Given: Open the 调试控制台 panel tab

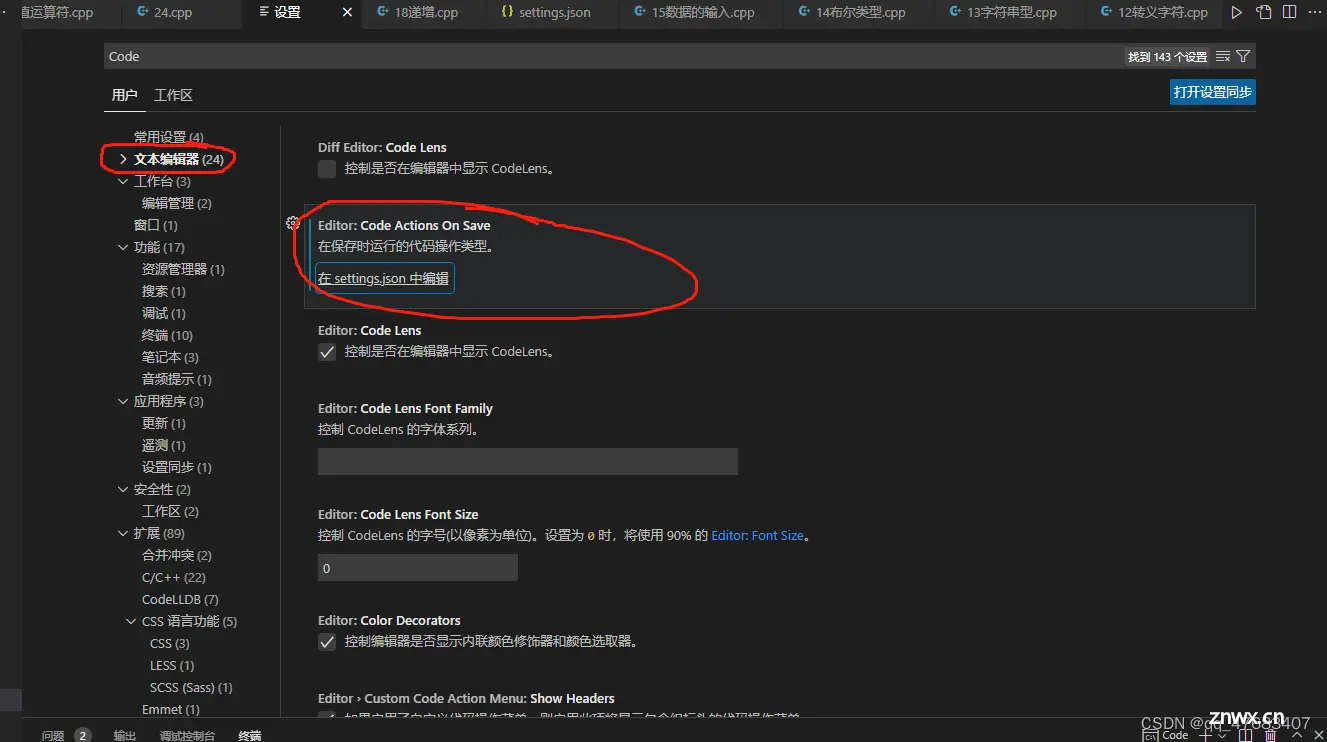Looking at the screenshot, I should pos(187,735).
